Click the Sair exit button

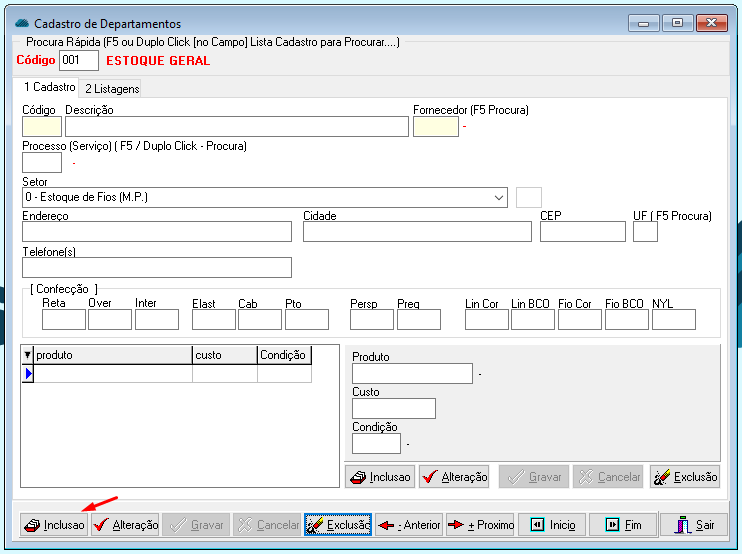tap(694, 525)
